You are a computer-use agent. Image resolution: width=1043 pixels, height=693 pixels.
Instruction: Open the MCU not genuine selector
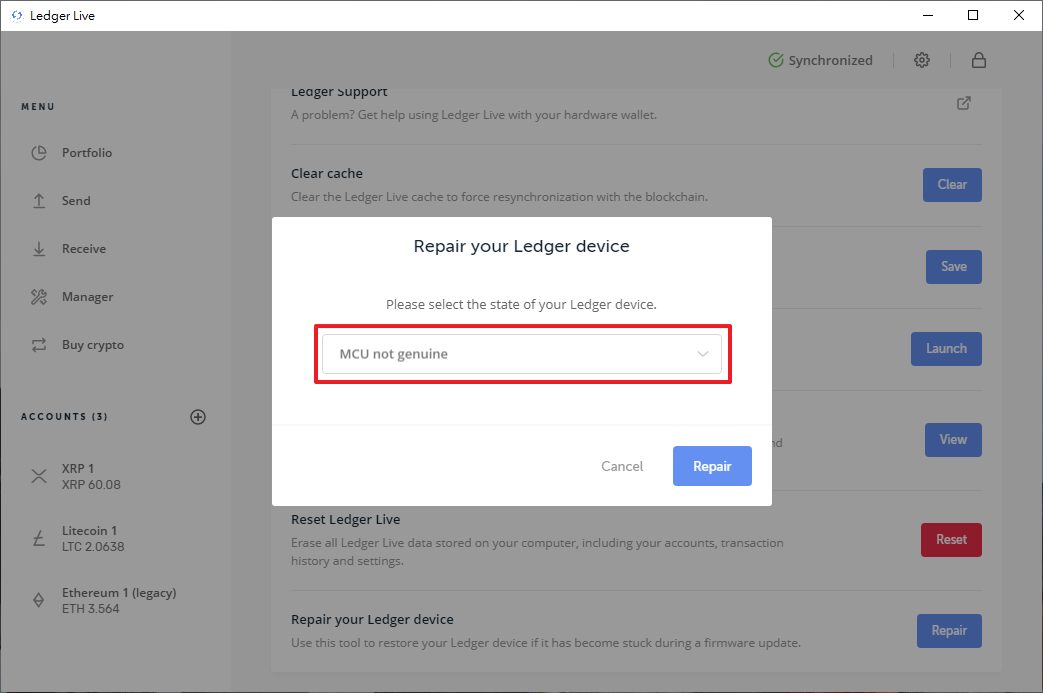coord(522,354)
